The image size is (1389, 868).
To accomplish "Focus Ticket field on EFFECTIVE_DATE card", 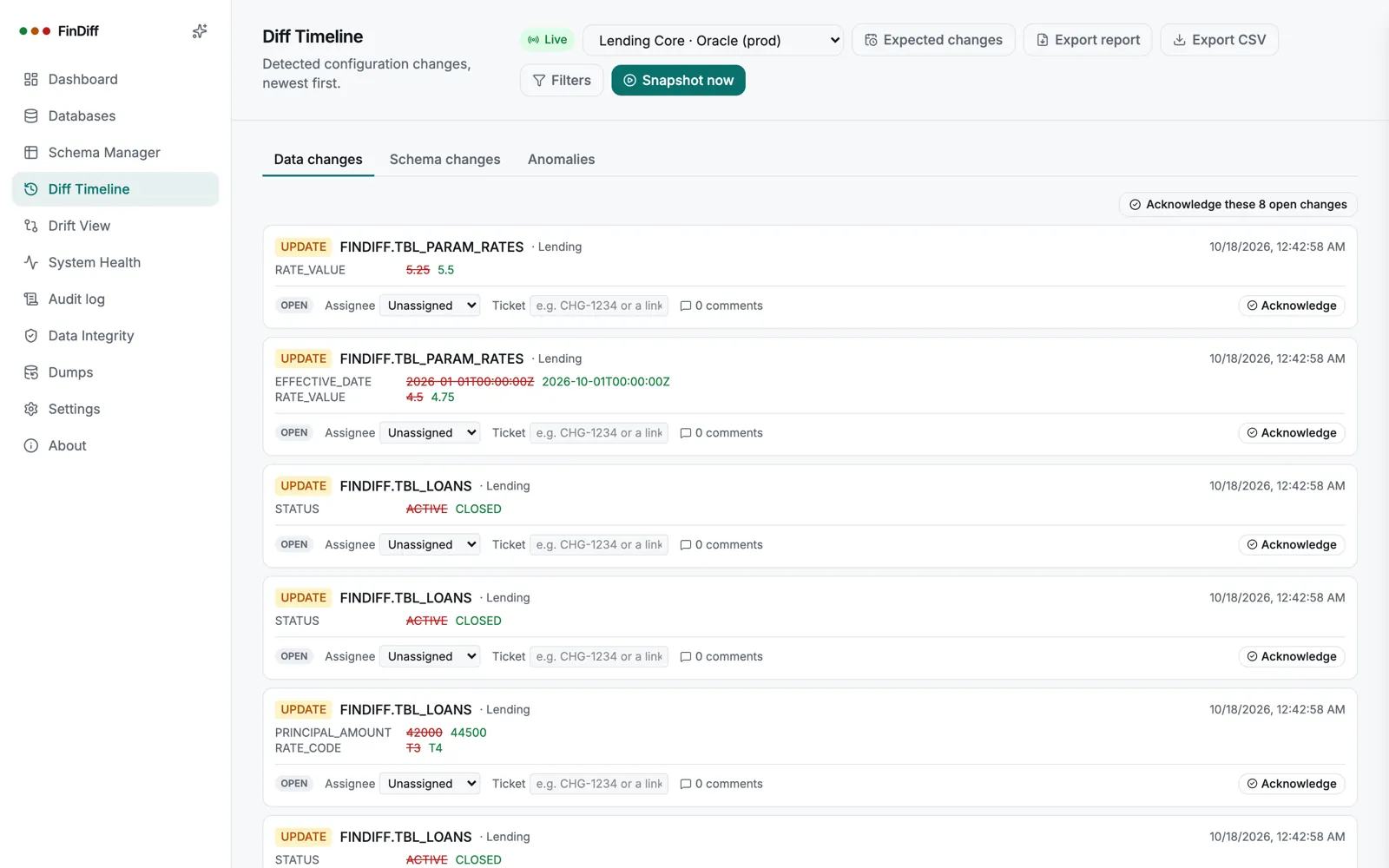I will [599, 433].
